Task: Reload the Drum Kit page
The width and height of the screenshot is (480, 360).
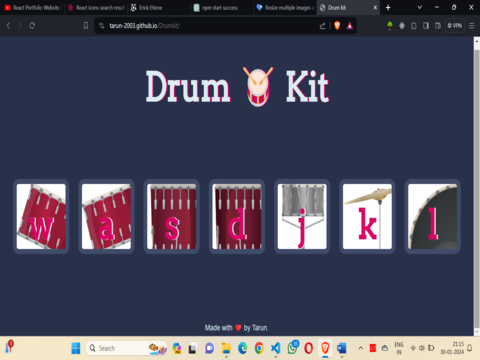Action: pos(32,26)
